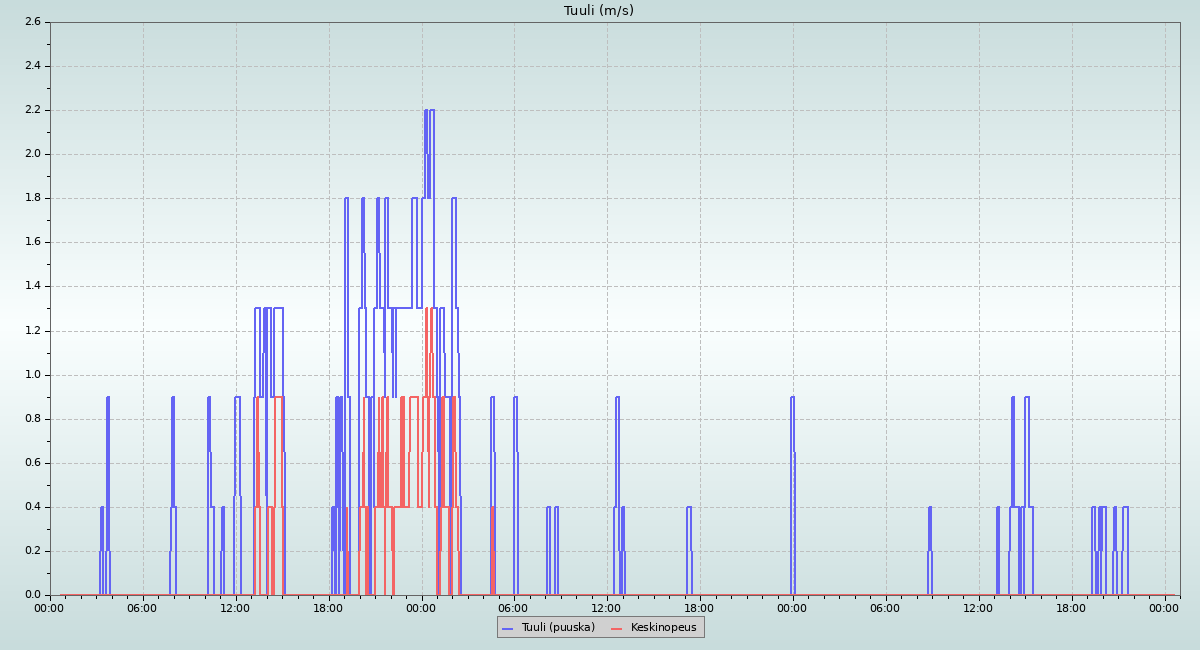Click the 0.2 y-axis tick label

[32, 551]
